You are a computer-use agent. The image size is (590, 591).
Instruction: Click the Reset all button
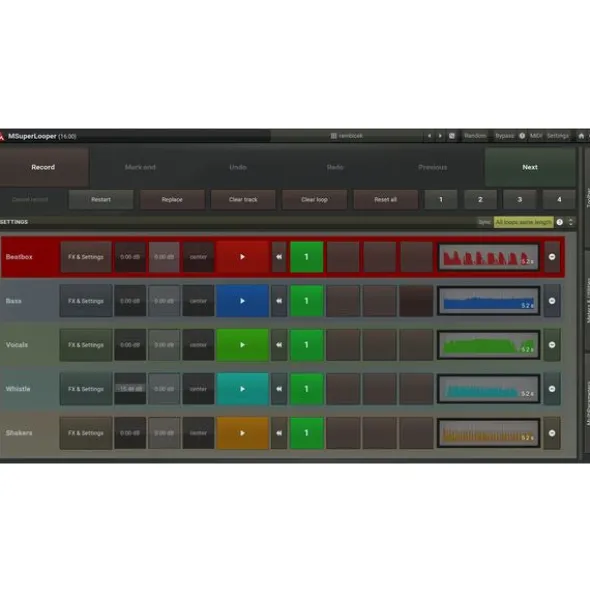point(385,199)
